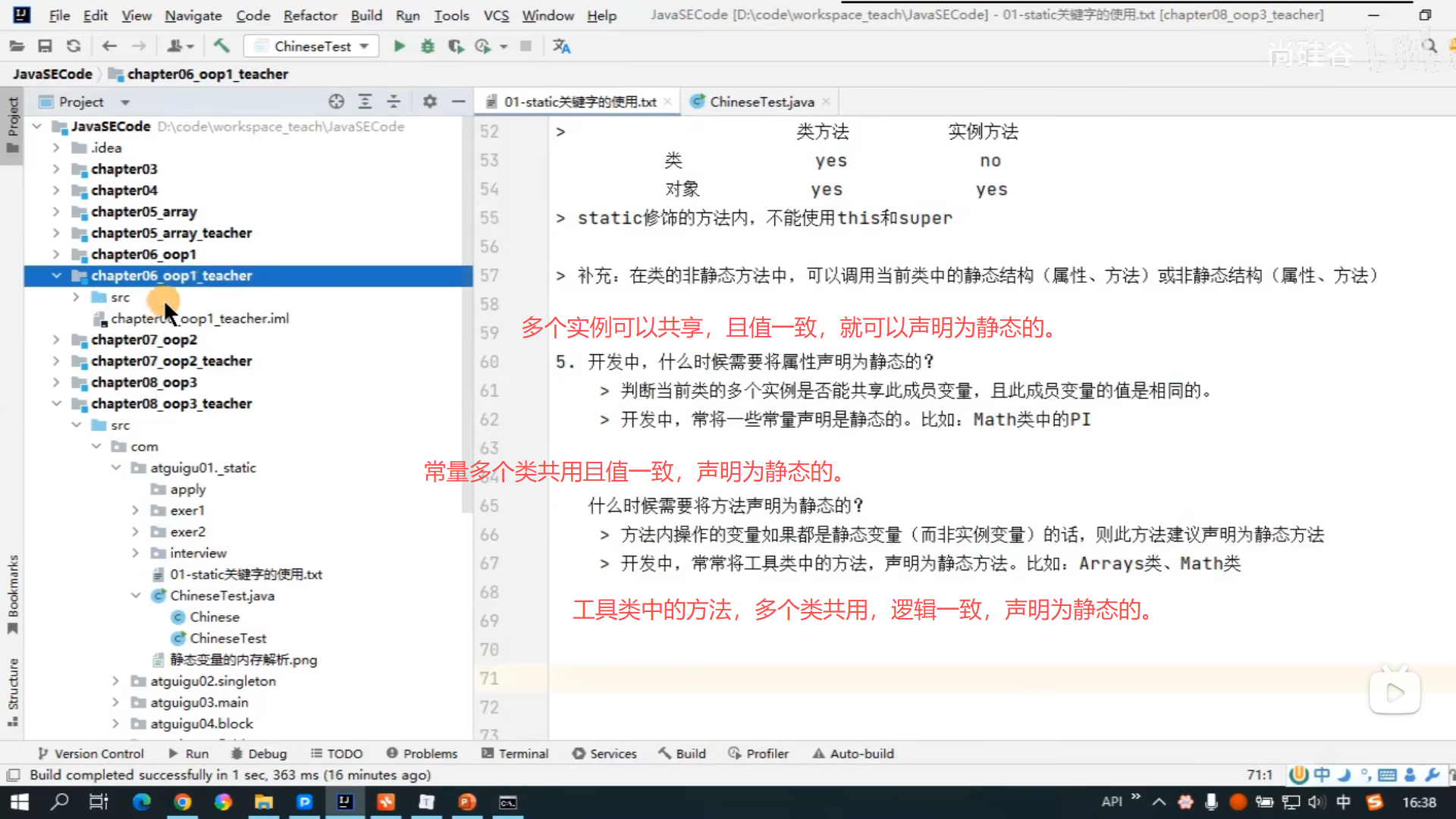Click the Build hammer icon
This screenshot has height=819, width=1456.
[x=221, y=46]
